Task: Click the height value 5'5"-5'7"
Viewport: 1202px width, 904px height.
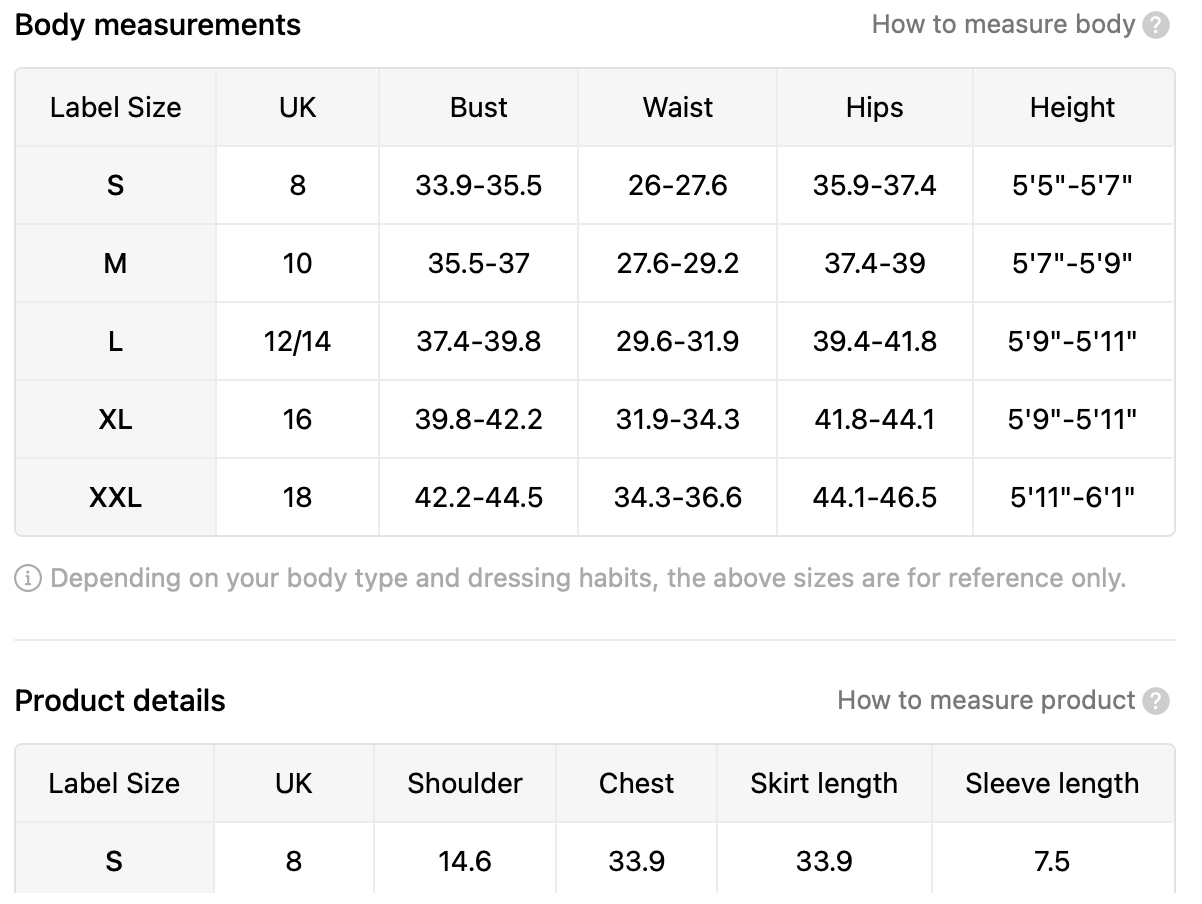Action: pos(1073,185)
